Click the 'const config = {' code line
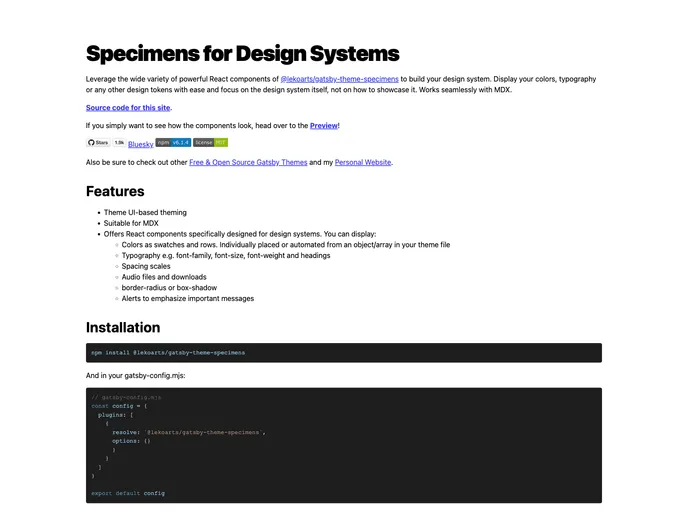Screen dimensions: 688x512 point(119,406)
